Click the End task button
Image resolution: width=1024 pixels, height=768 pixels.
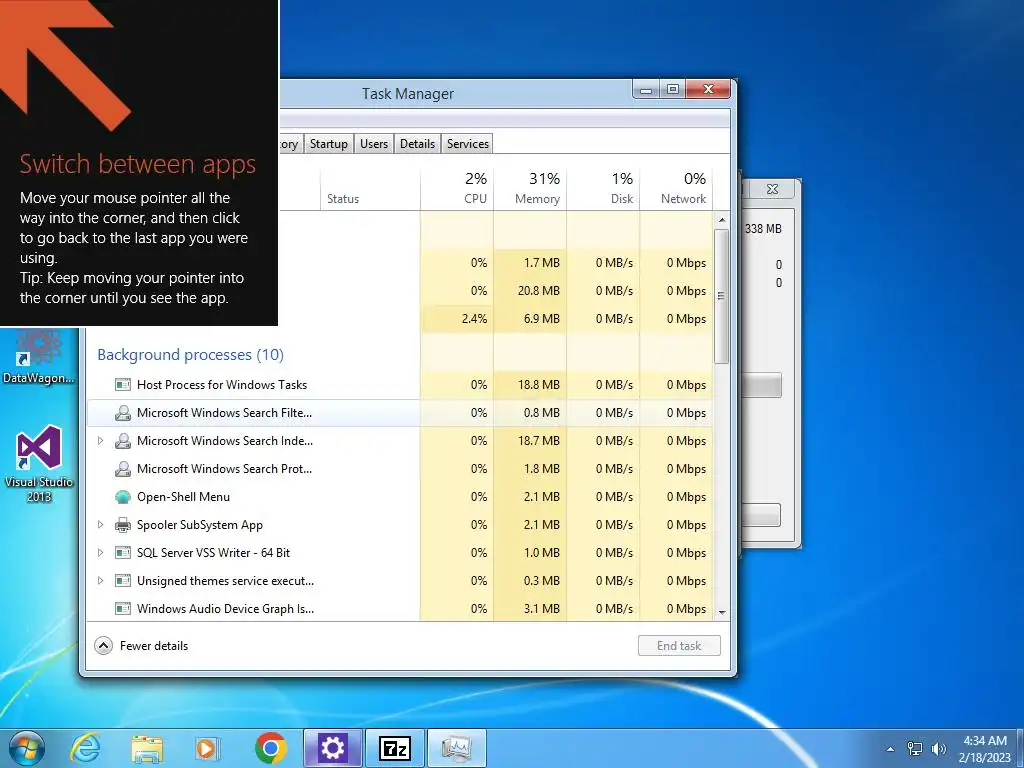tap(679, 646)
